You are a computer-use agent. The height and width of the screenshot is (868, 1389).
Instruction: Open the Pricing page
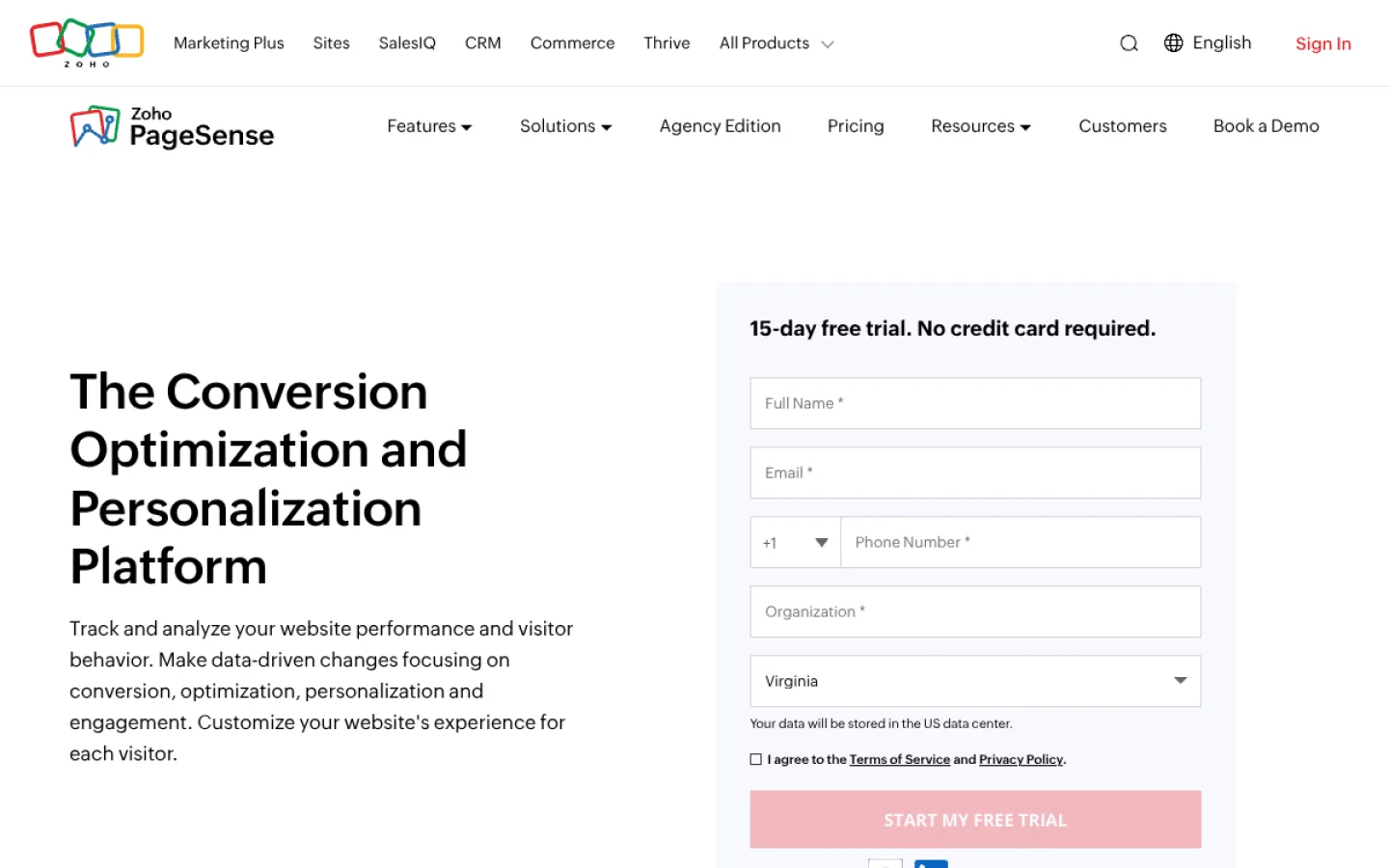tap(856, 126)
